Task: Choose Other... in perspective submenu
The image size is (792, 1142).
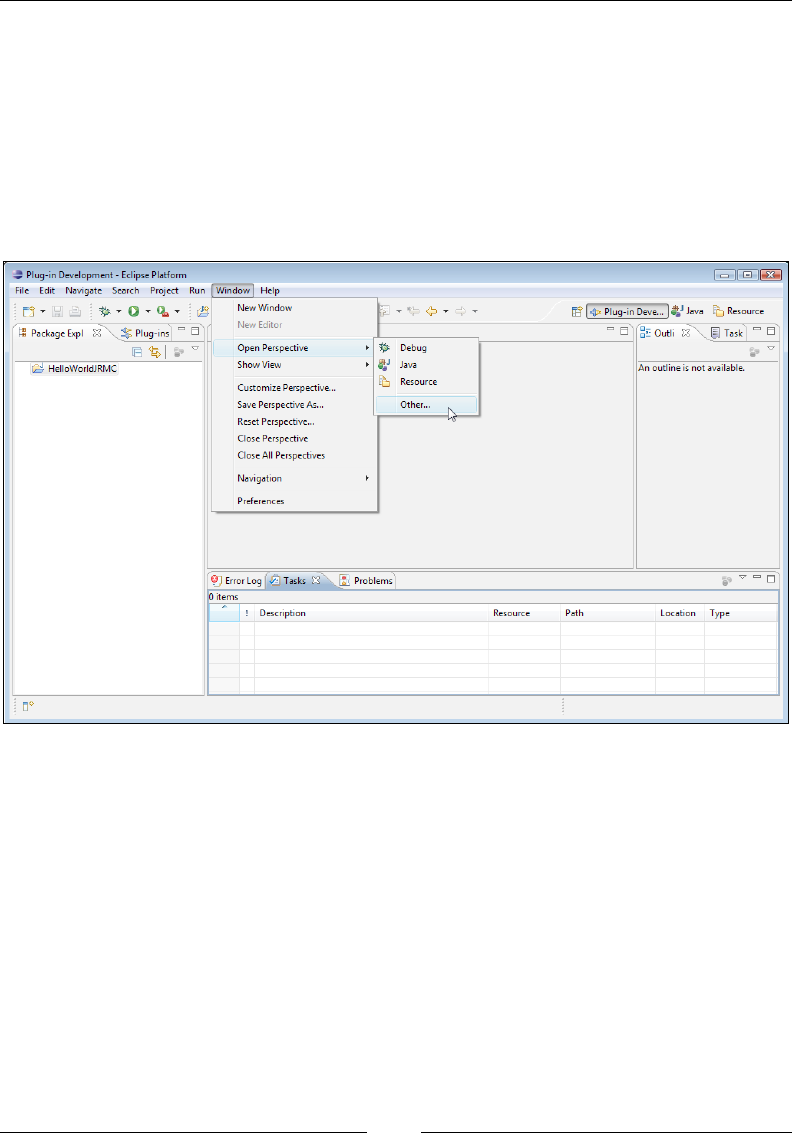Action: 426,405
